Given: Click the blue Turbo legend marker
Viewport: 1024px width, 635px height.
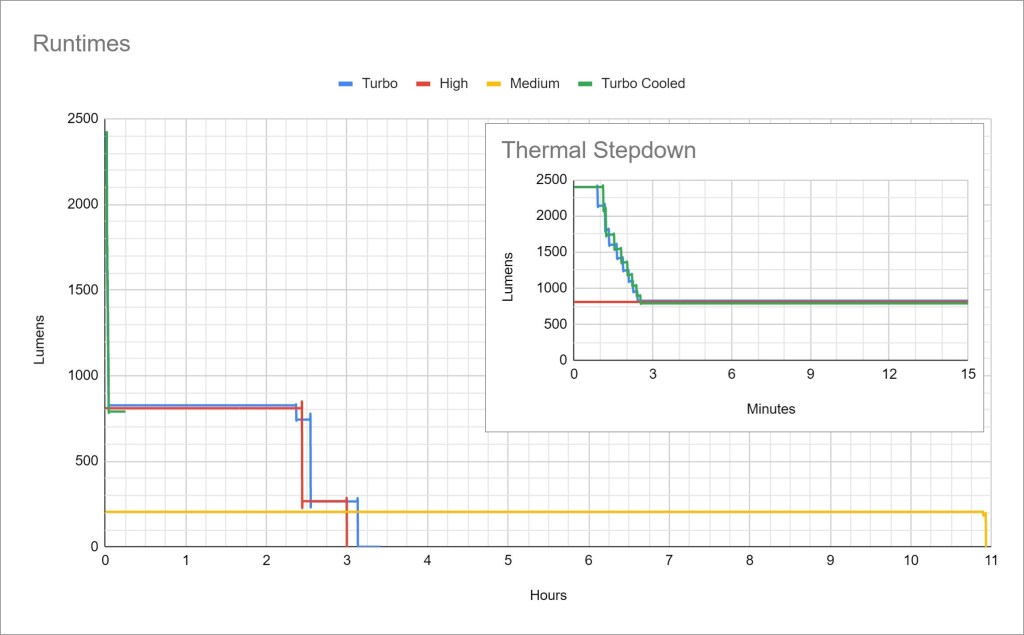Looking at the screenshot, I should point(348,84).
